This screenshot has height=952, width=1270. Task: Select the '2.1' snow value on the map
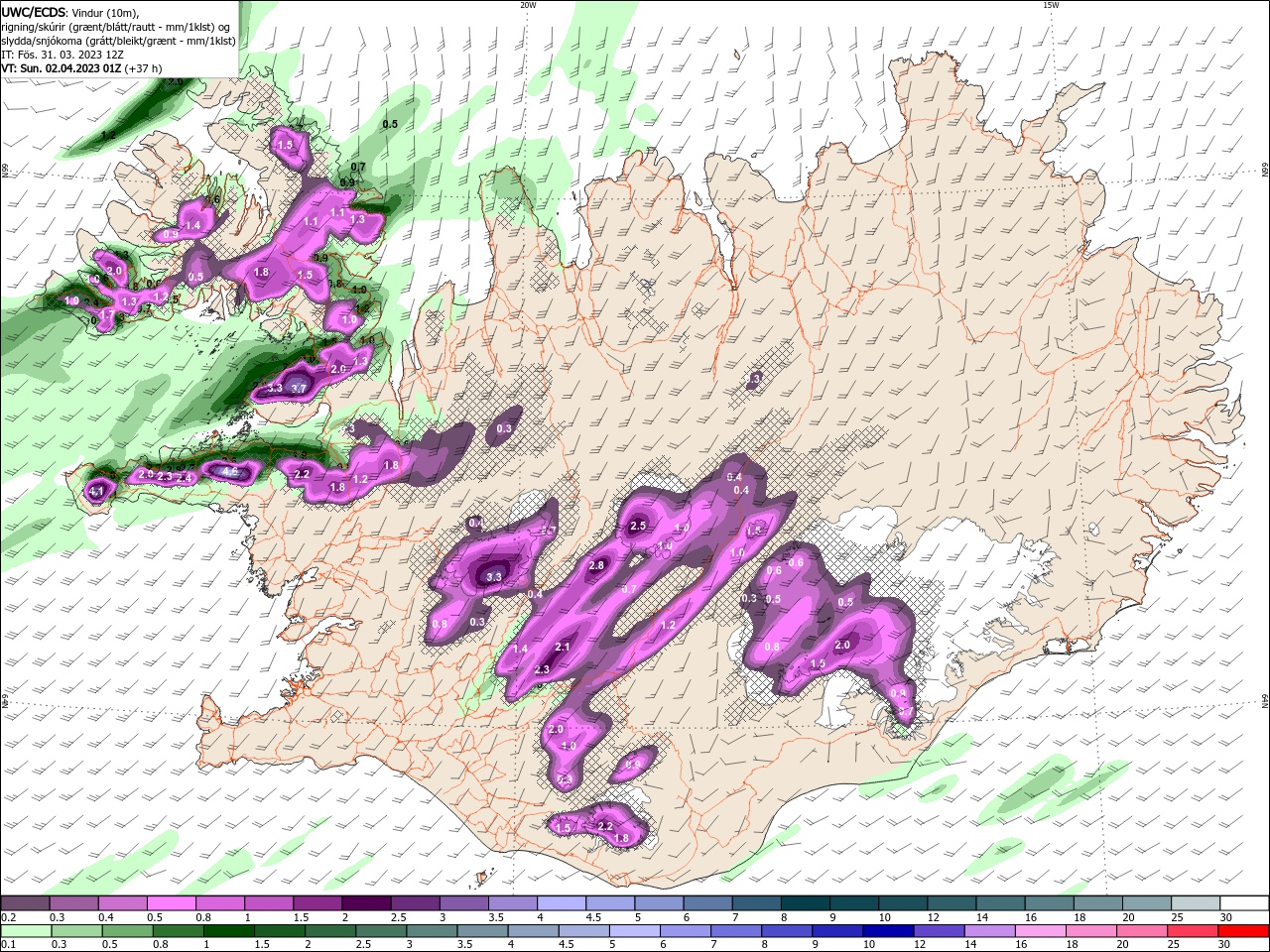click(x=563, y=647)
